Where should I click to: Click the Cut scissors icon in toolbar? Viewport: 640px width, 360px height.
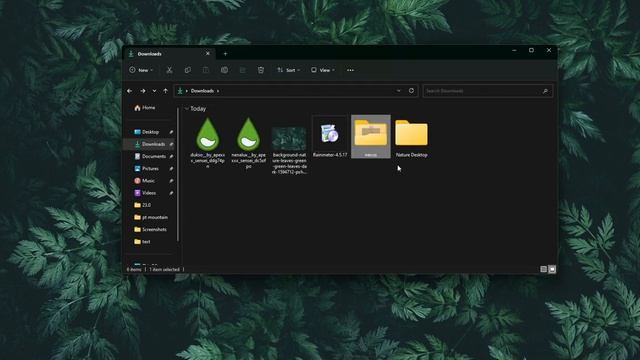click(x=169, y=70)
